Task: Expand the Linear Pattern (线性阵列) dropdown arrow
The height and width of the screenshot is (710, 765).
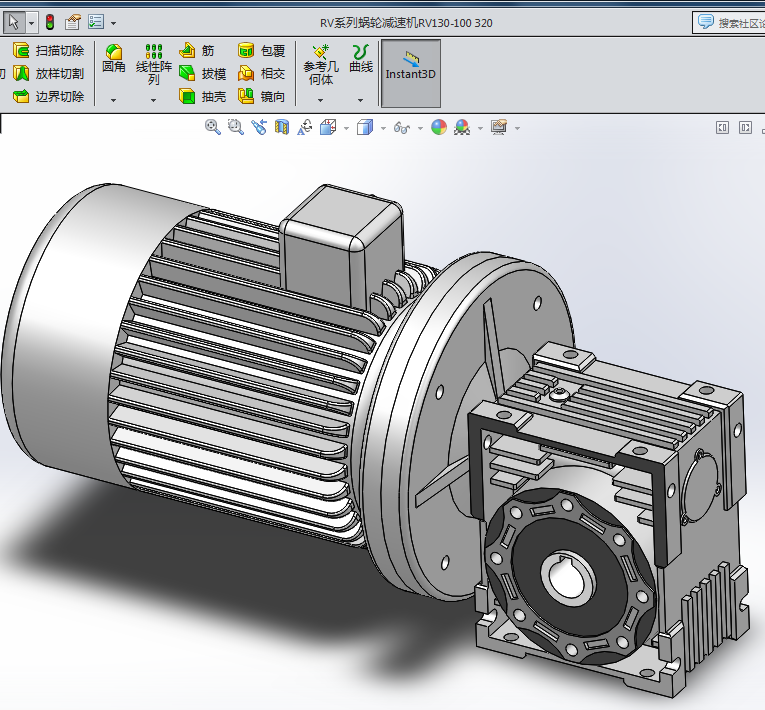Action: coord(153,100)
